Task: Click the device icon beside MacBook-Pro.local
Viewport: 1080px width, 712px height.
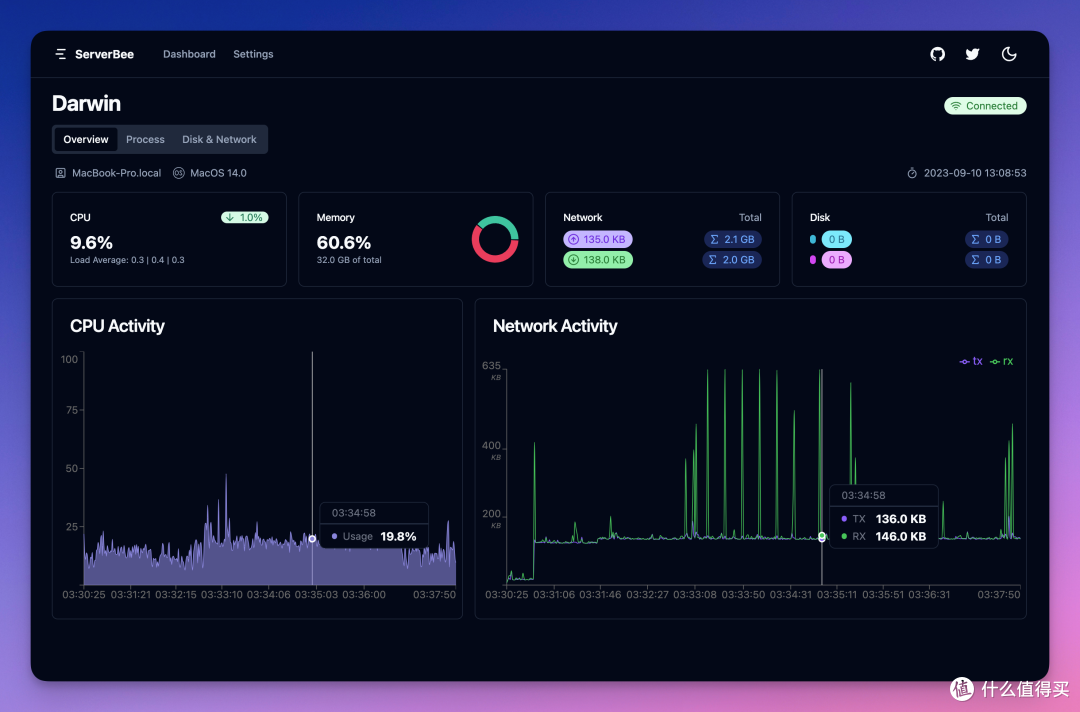Action: pyautogui.click(x=60, y=172)
